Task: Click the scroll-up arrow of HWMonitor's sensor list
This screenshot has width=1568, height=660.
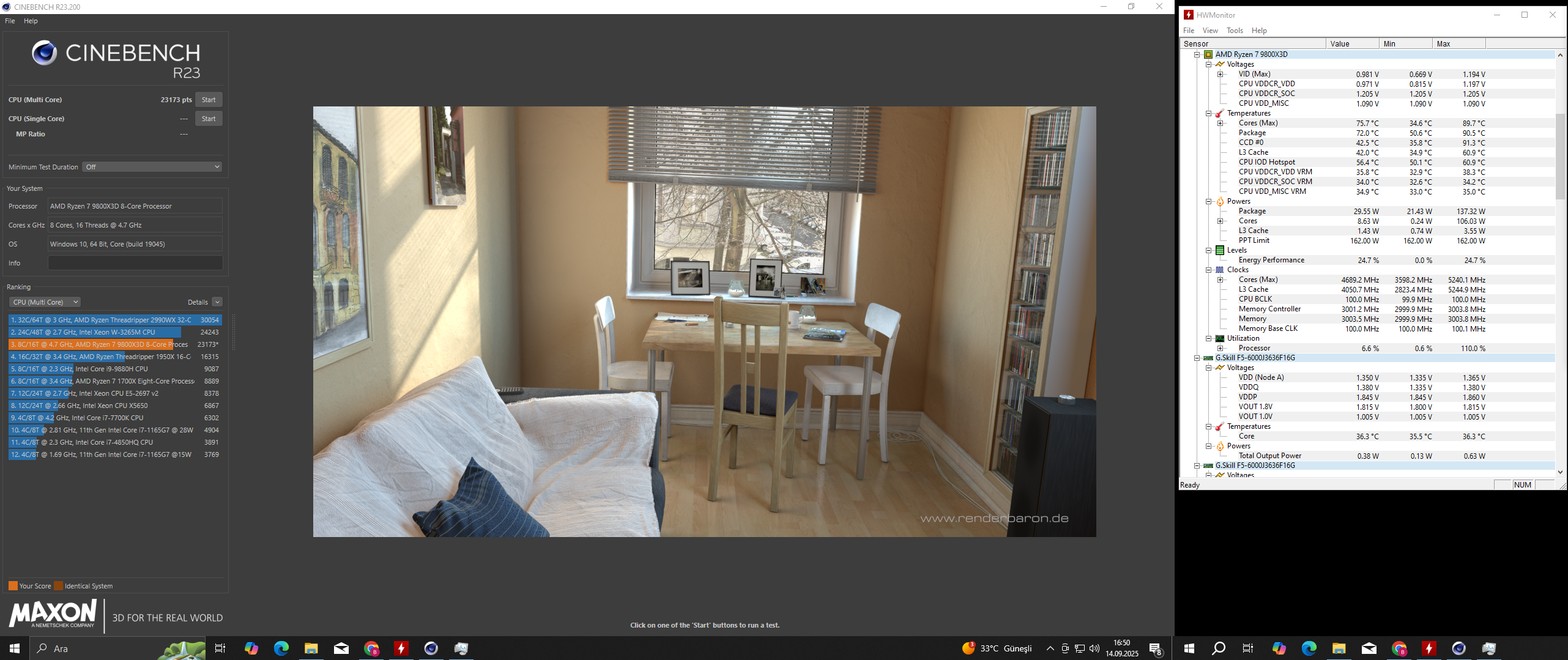Action: tap(1560, 54)
